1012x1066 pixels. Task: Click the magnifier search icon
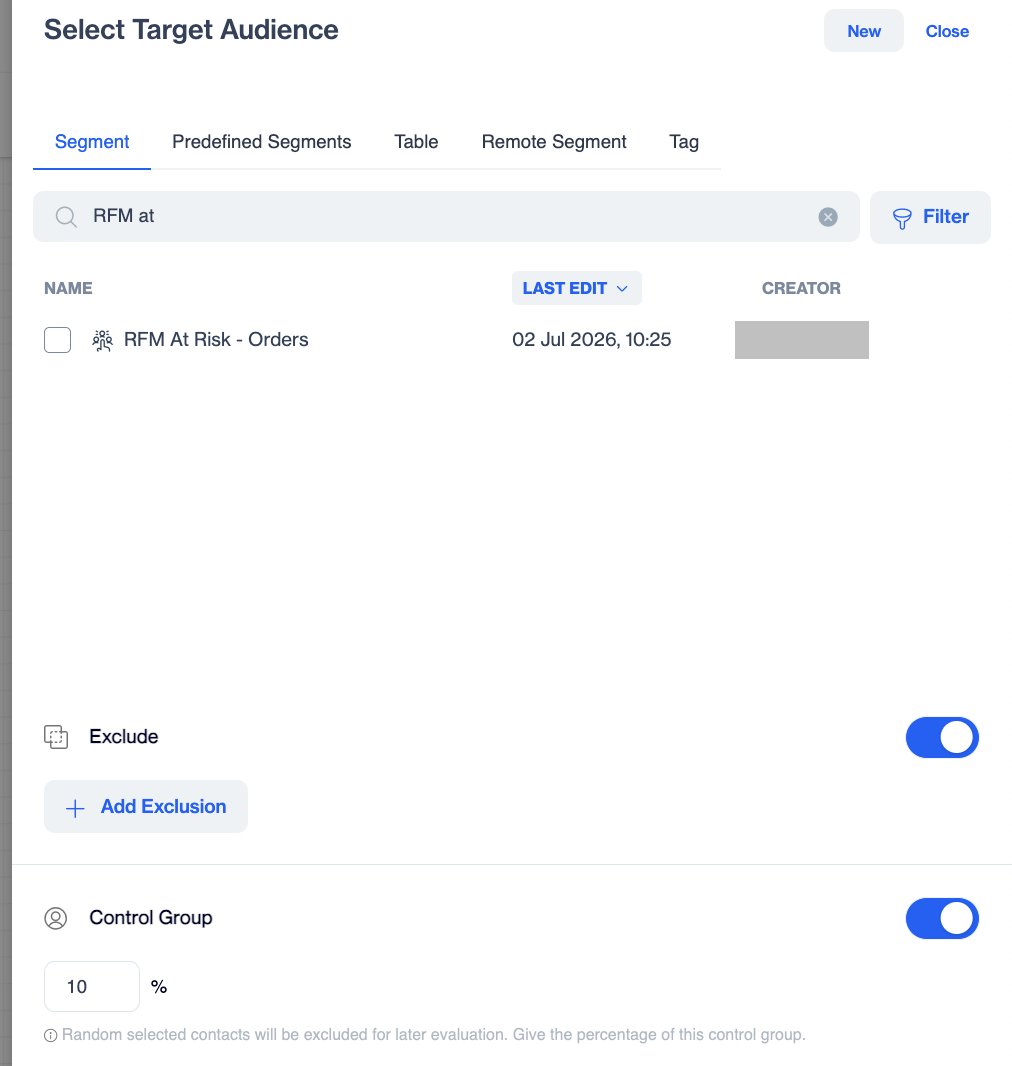pyautogui.click(x=66, y=217)
